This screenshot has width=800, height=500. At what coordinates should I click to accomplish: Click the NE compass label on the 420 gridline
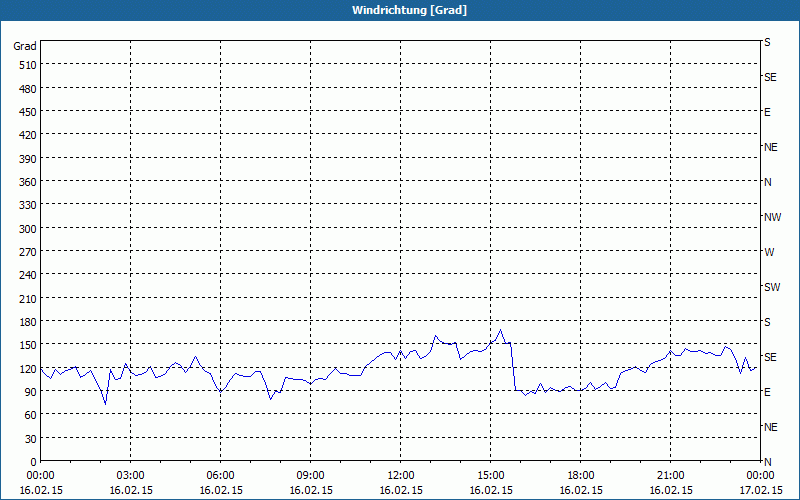[x=770, y=147]
